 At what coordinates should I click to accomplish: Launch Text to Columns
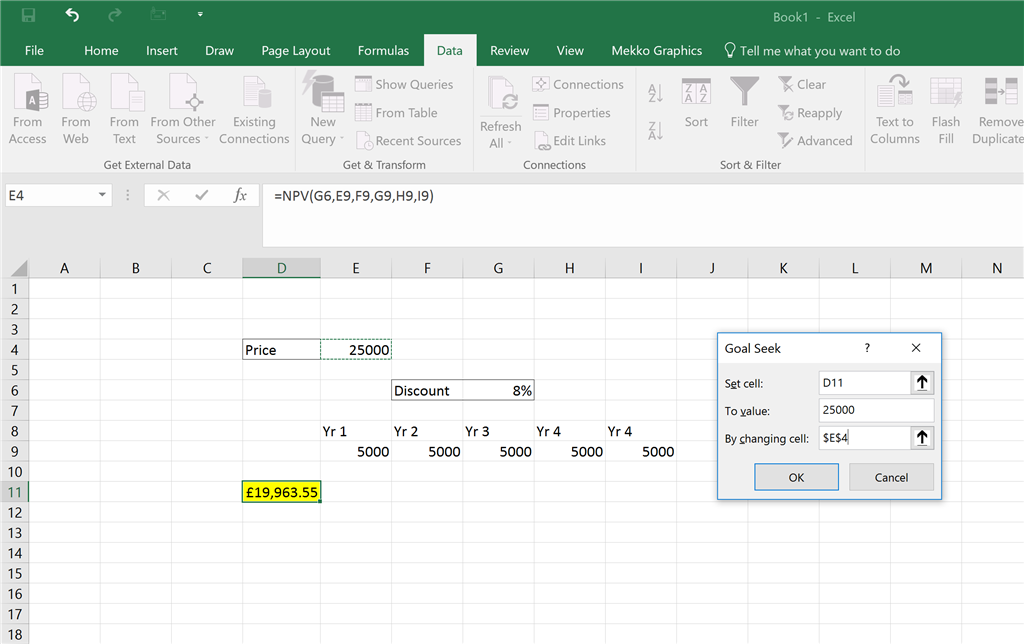tap(895, 109)
